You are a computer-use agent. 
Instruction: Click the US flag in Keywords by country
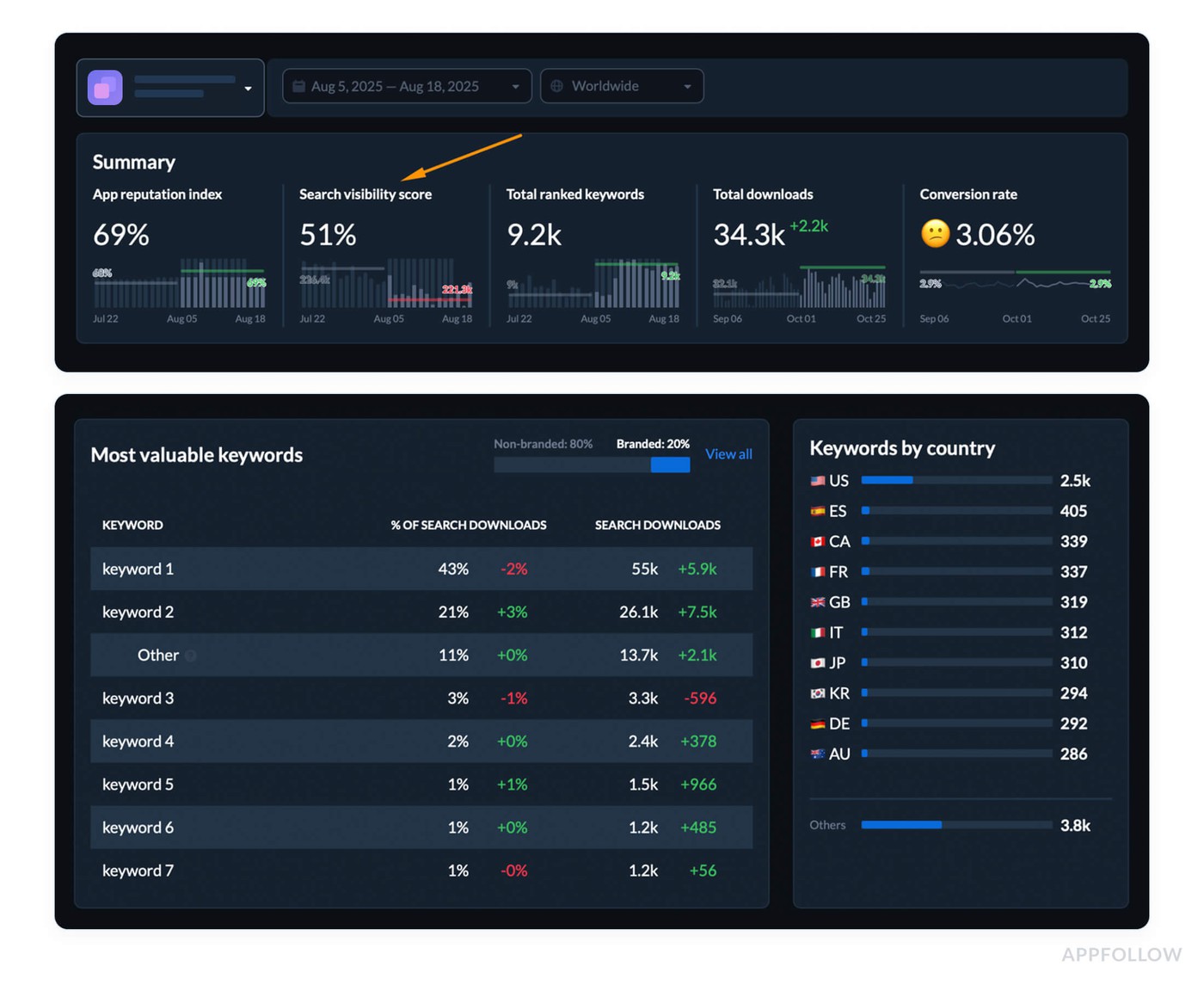point(817,480)
